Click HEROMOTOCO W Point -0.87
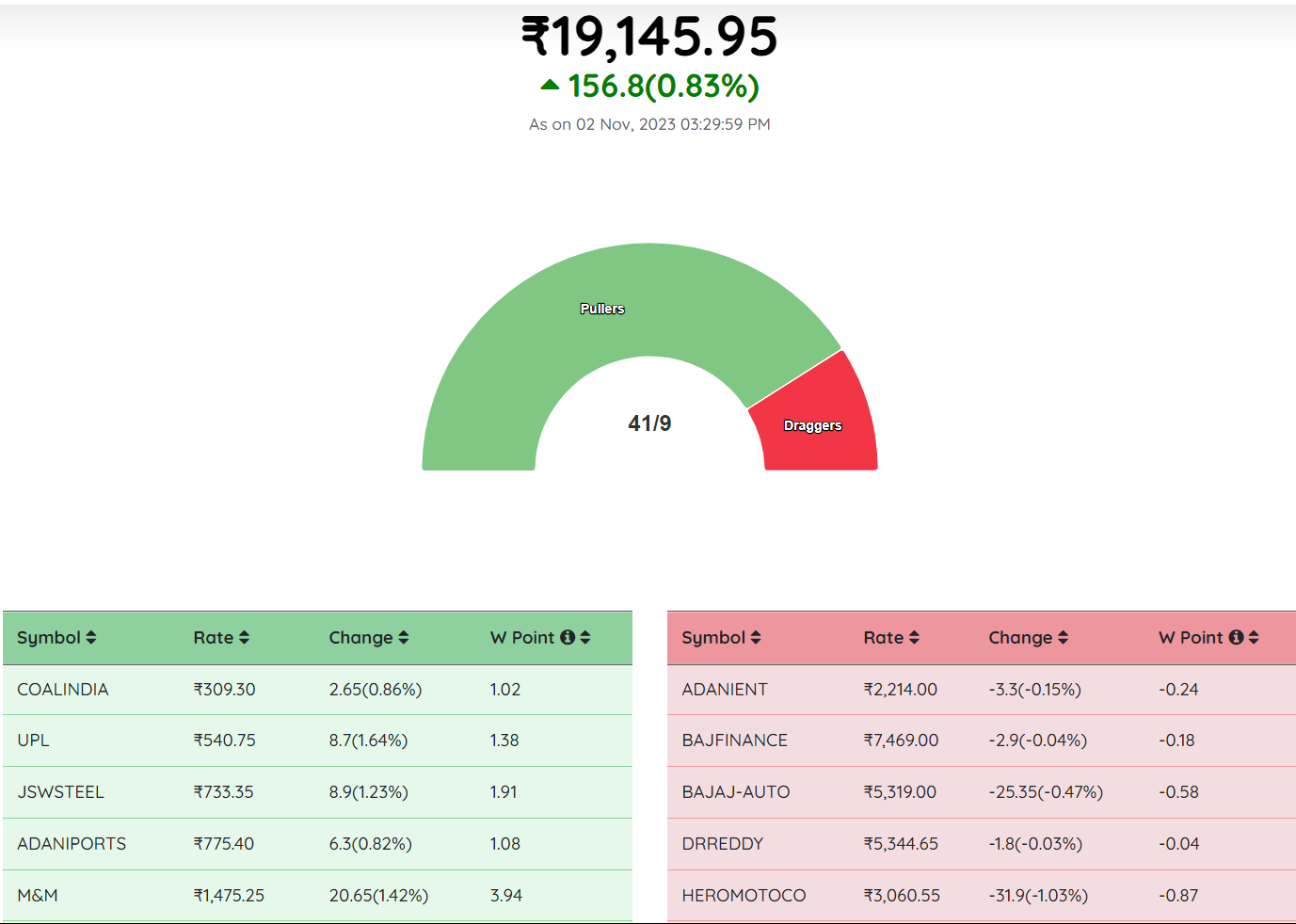 pyautogui.click(x=1178, y=896)
